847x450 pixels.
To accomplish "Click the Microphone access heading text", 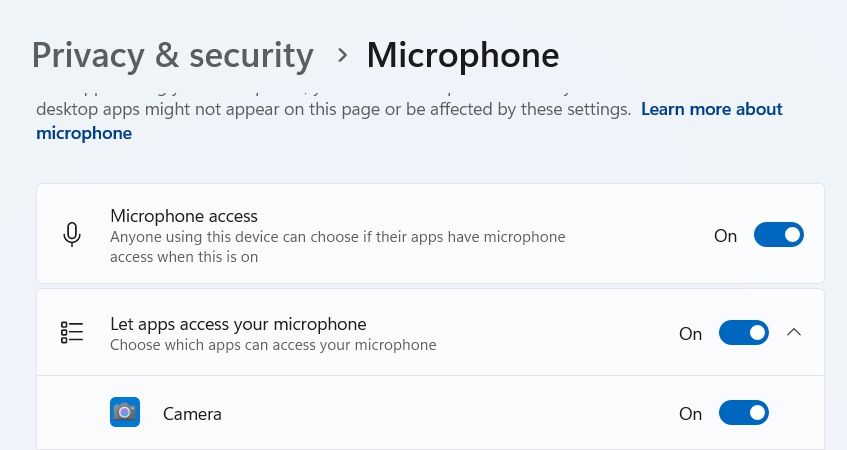I will [184, 216].
